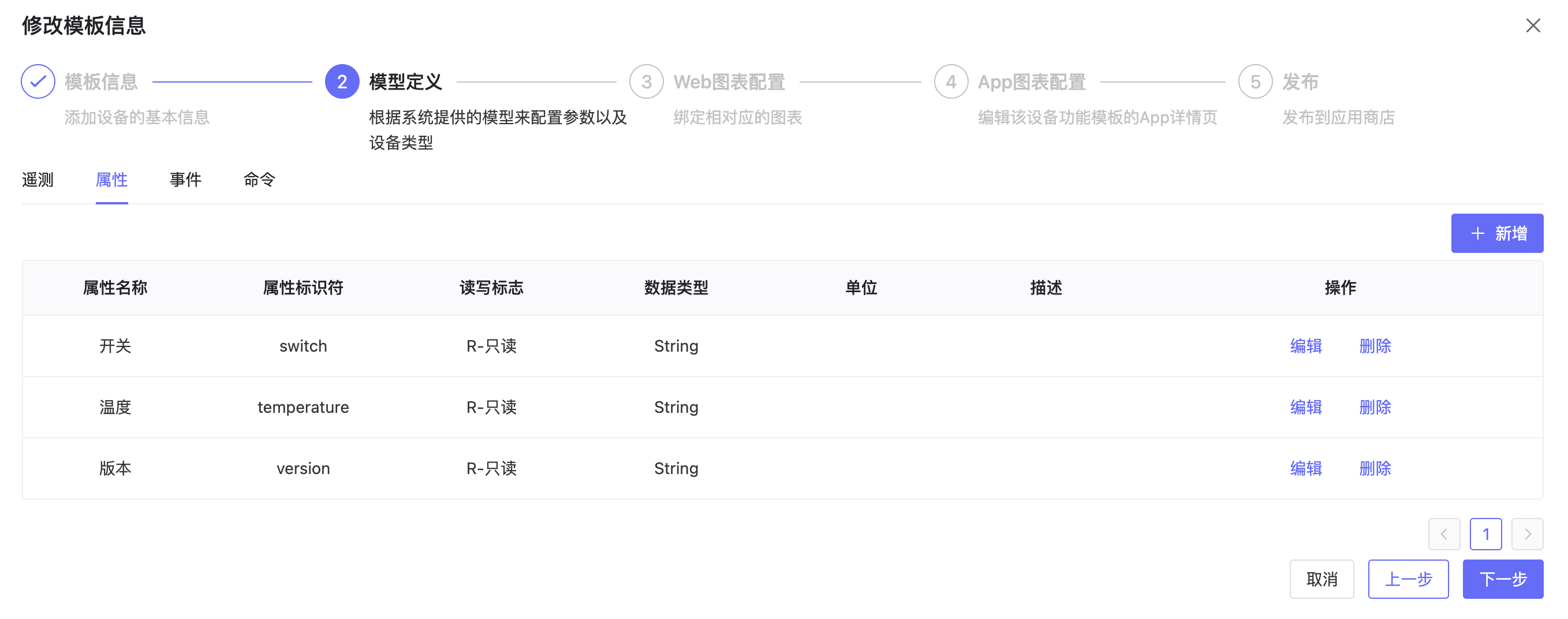Click the completed step checkmark icon
Screen dimensions: 1568x619
[38, 81]
